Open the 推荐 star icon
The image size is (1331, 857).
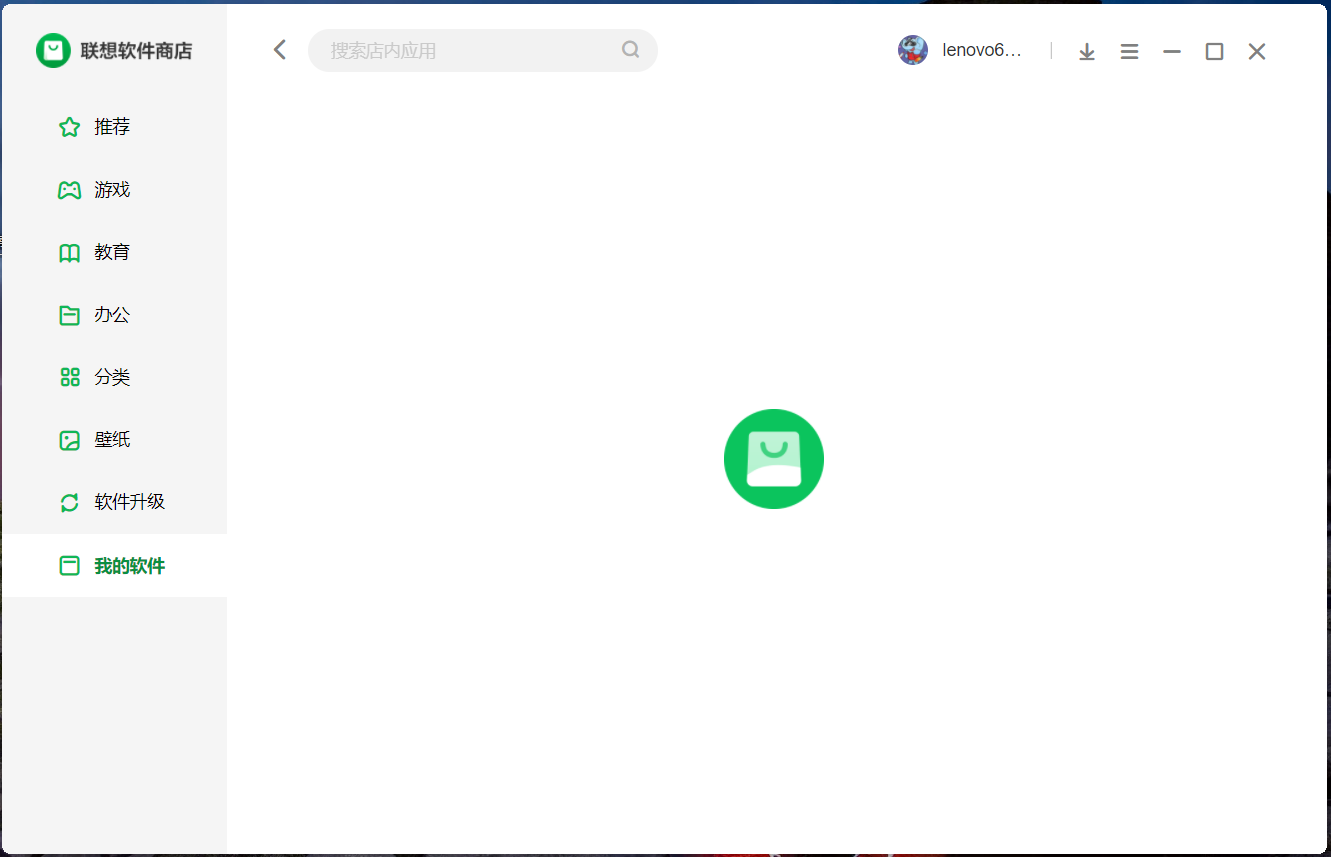point(69,127)
